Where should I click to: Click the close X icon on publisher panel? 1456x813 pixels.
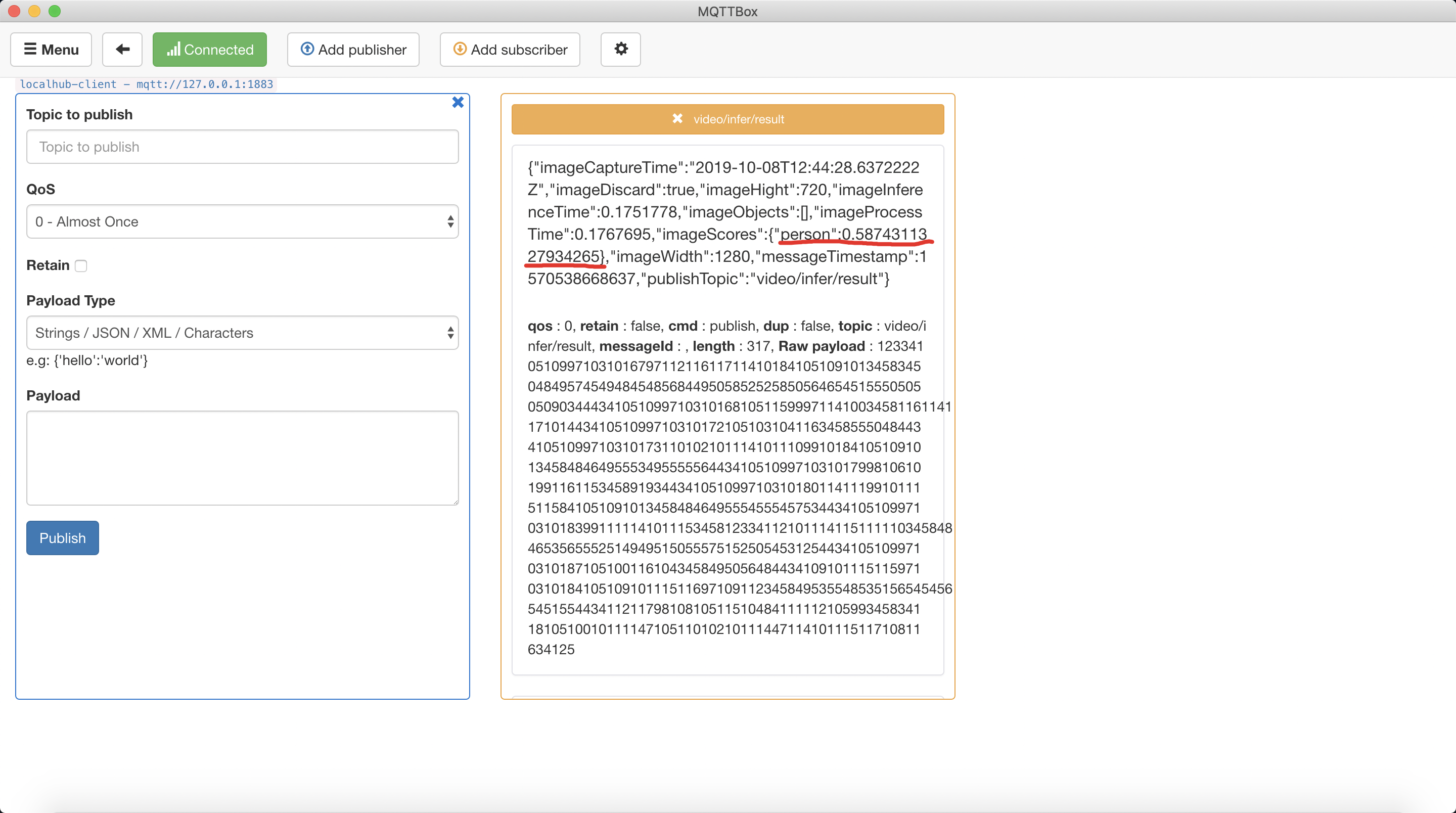tap(458, 102)
